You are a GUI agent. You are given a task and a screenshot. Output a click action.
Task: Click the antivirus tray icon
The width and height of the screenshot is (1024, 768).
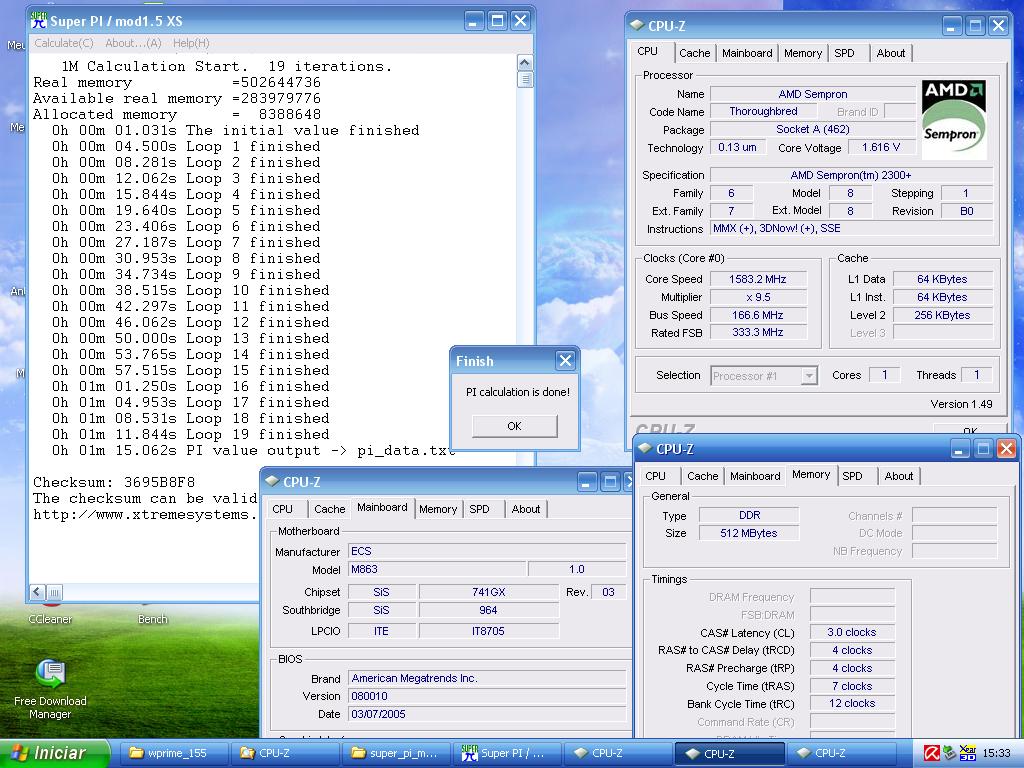(931, 753)
